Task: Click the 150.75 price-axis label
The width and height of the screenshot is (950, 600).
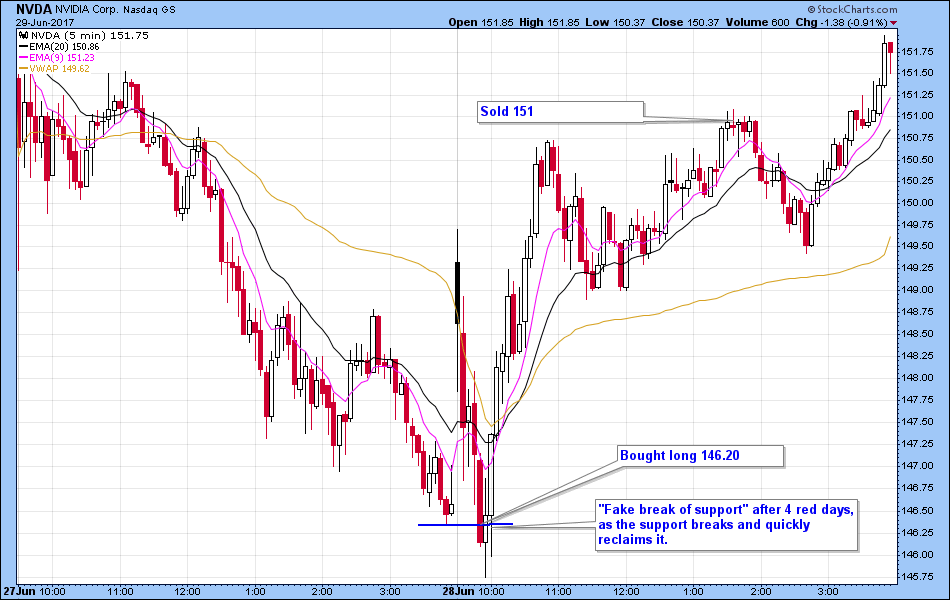Action: [917, 138]
